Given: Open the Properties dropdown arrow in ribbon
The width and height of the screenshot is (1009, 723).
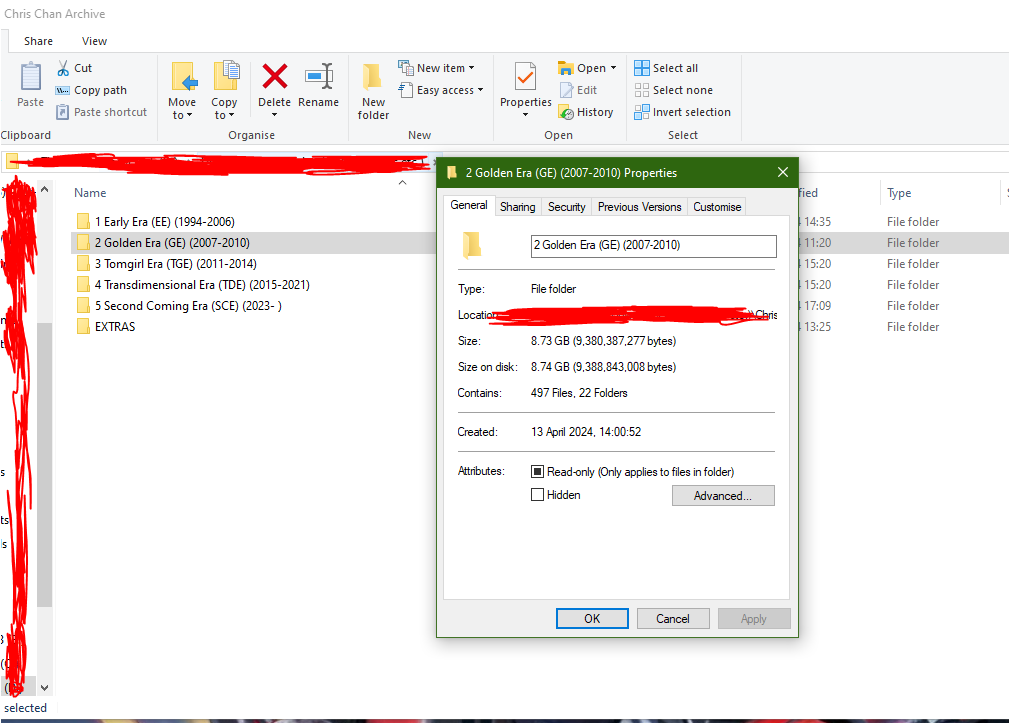Looking at the screenshot, I should (x=525, y=115).
